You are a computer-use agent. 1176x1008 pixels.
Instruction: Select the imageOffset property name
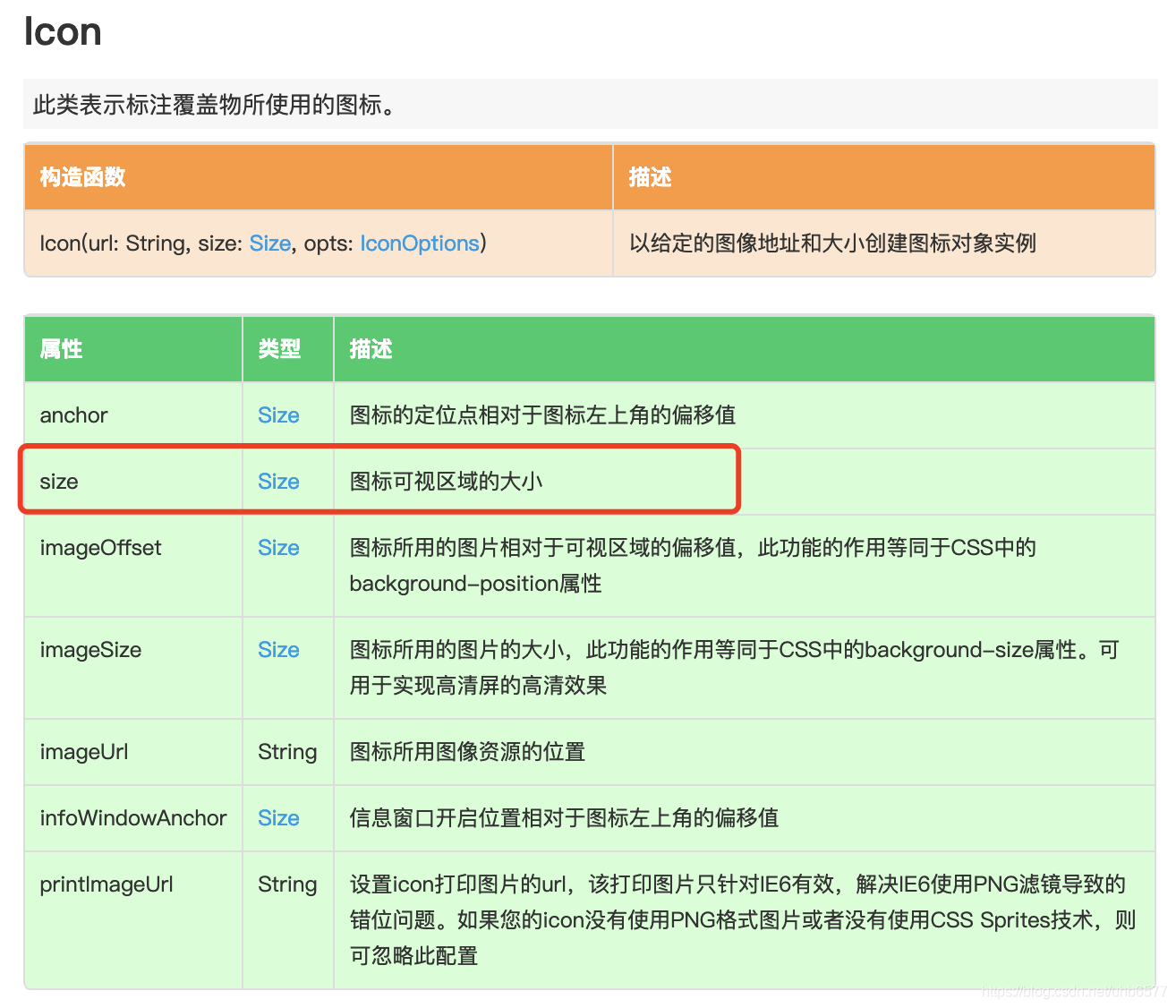100,548
